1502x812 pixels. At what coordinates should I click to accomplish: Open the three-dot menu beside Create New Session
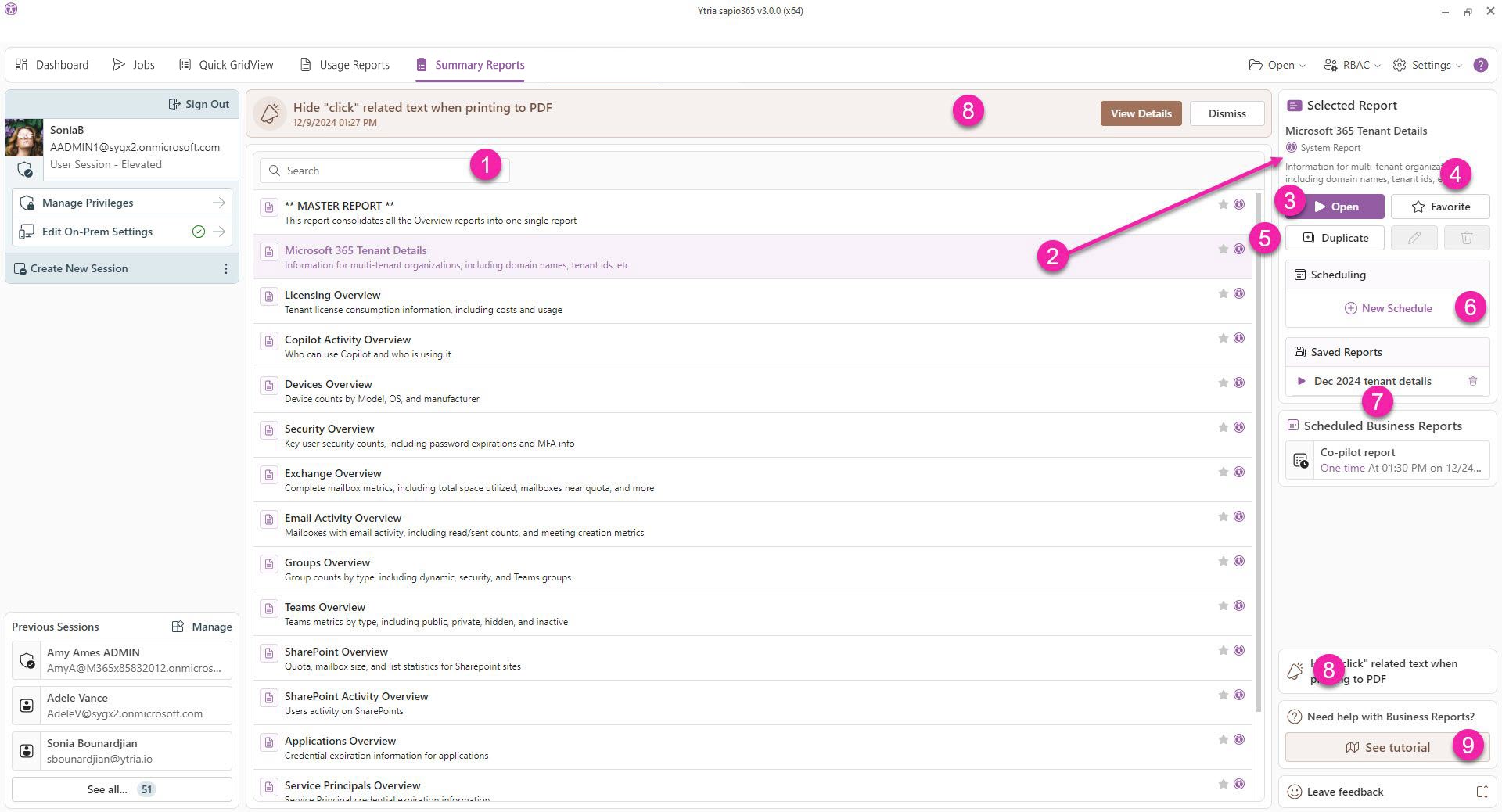[x=226, y=268]
